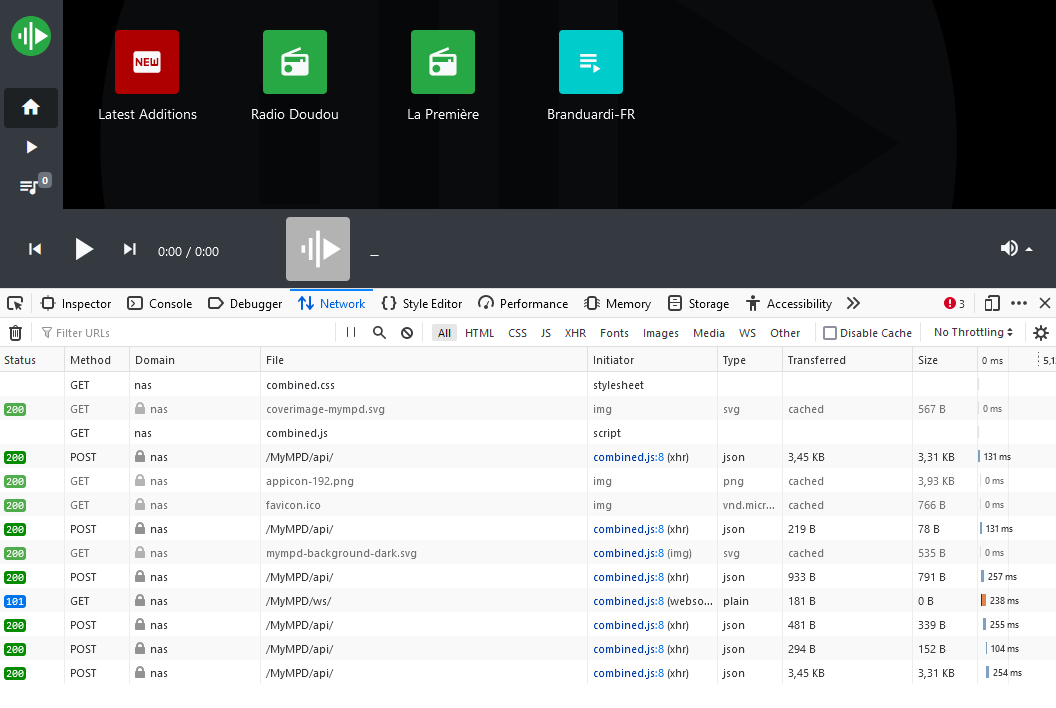Viewport: 1056px width, 708px height.
Task: Open request blocking icon
Action: (407, 333)
